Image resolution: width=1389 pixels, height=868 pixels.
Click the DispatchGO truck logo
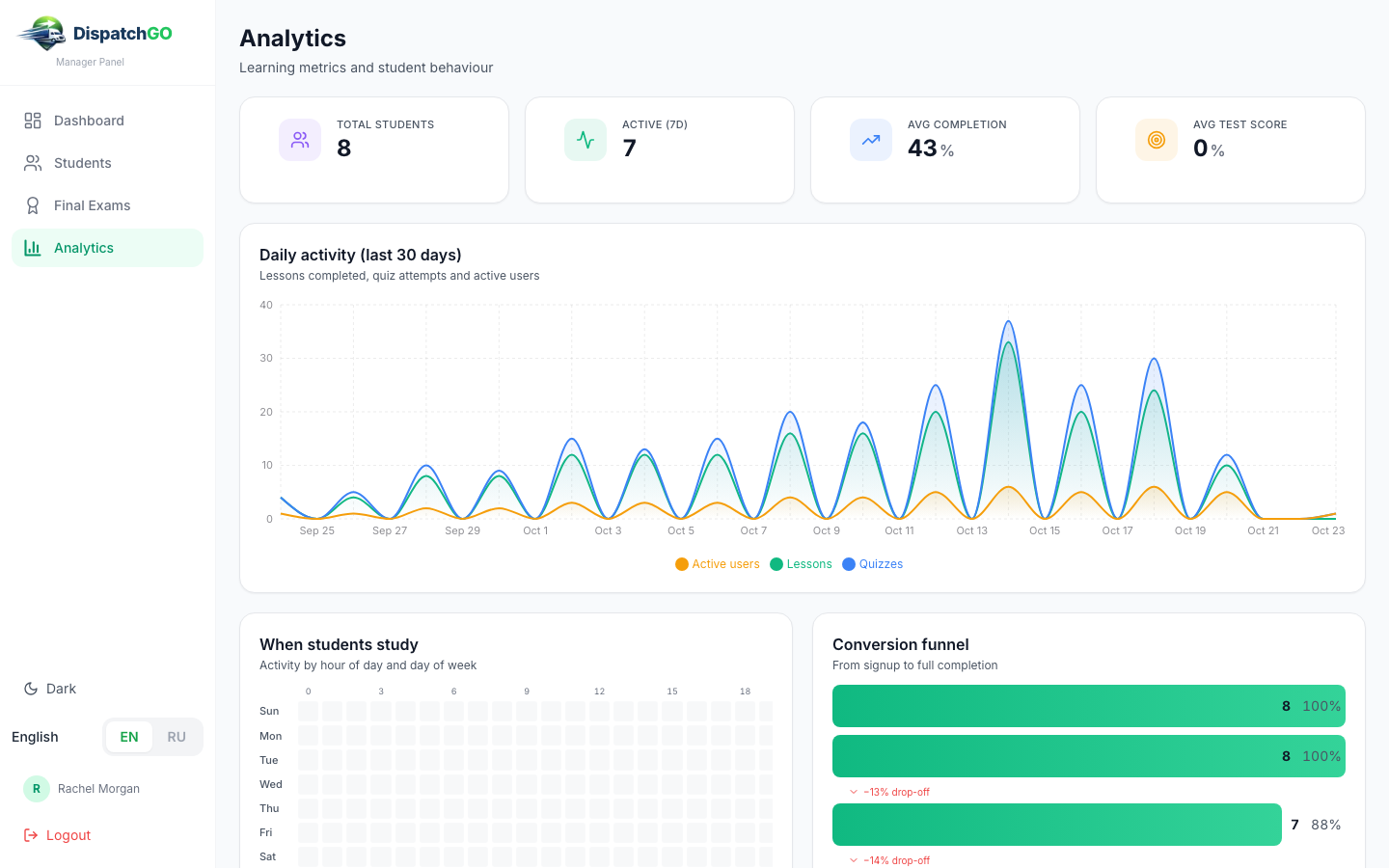tap(41, 33)
